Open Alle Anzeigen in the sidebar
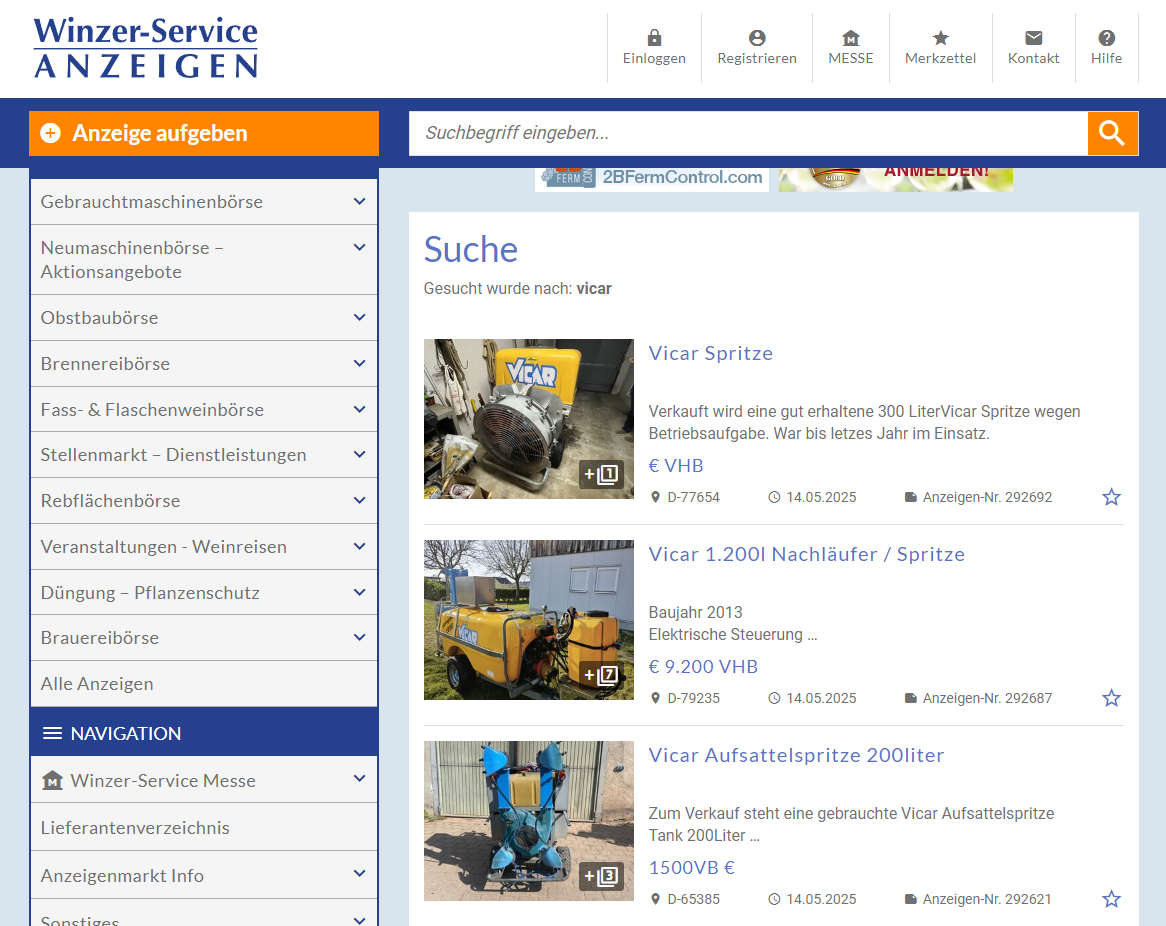Screen dimensions: 1166x926 click(97, 684)
